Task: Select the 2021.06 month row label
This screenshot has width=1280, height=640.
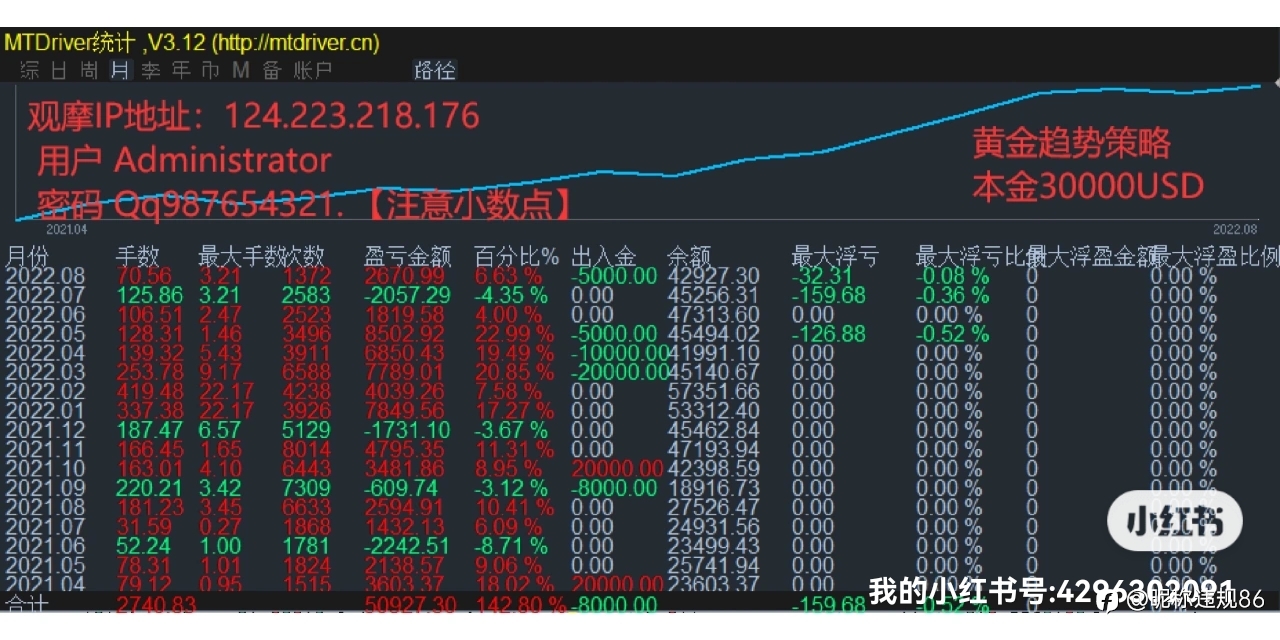Action: pos(46,546)
